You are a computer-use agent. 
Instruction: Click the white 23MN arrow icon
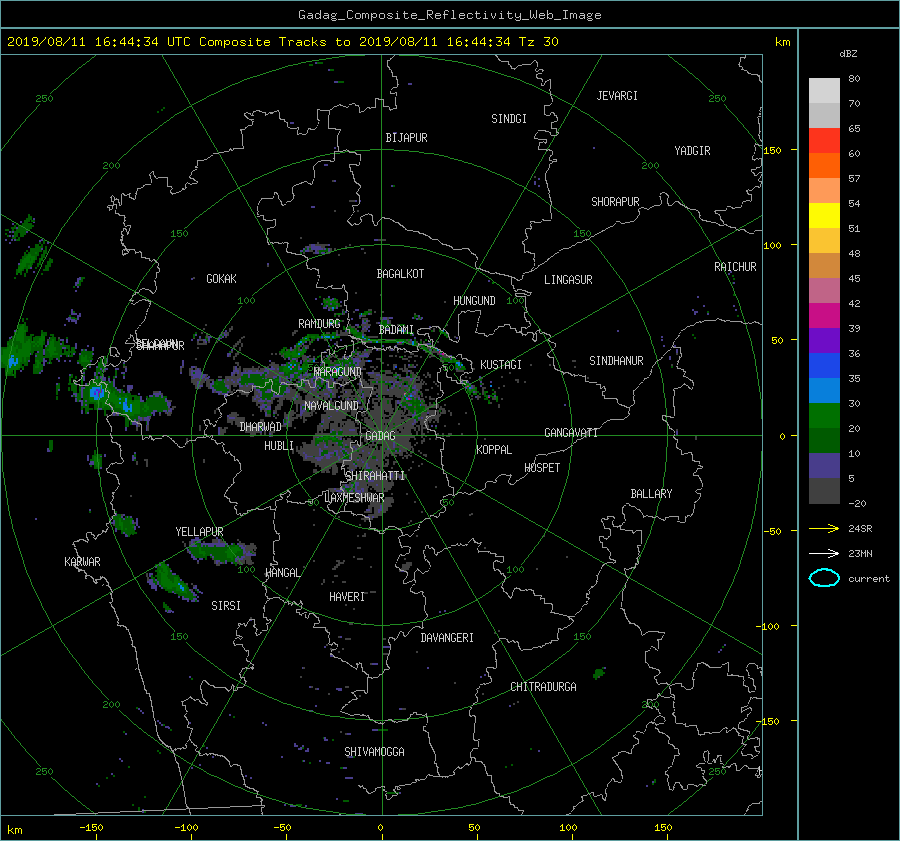(x=824, y=553)
